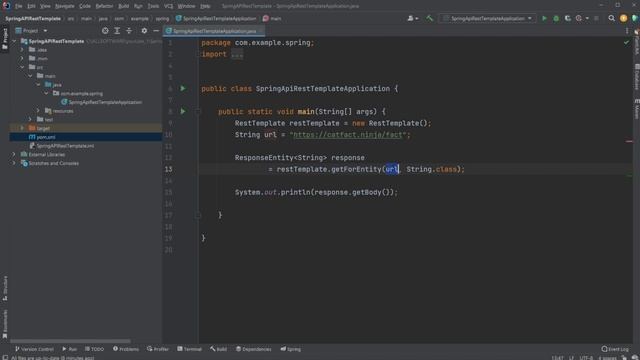Image resolution: width=640 pixels, height=360 pixels.
Task: Open the run configuration dropdown
Action: coord(488,18)
